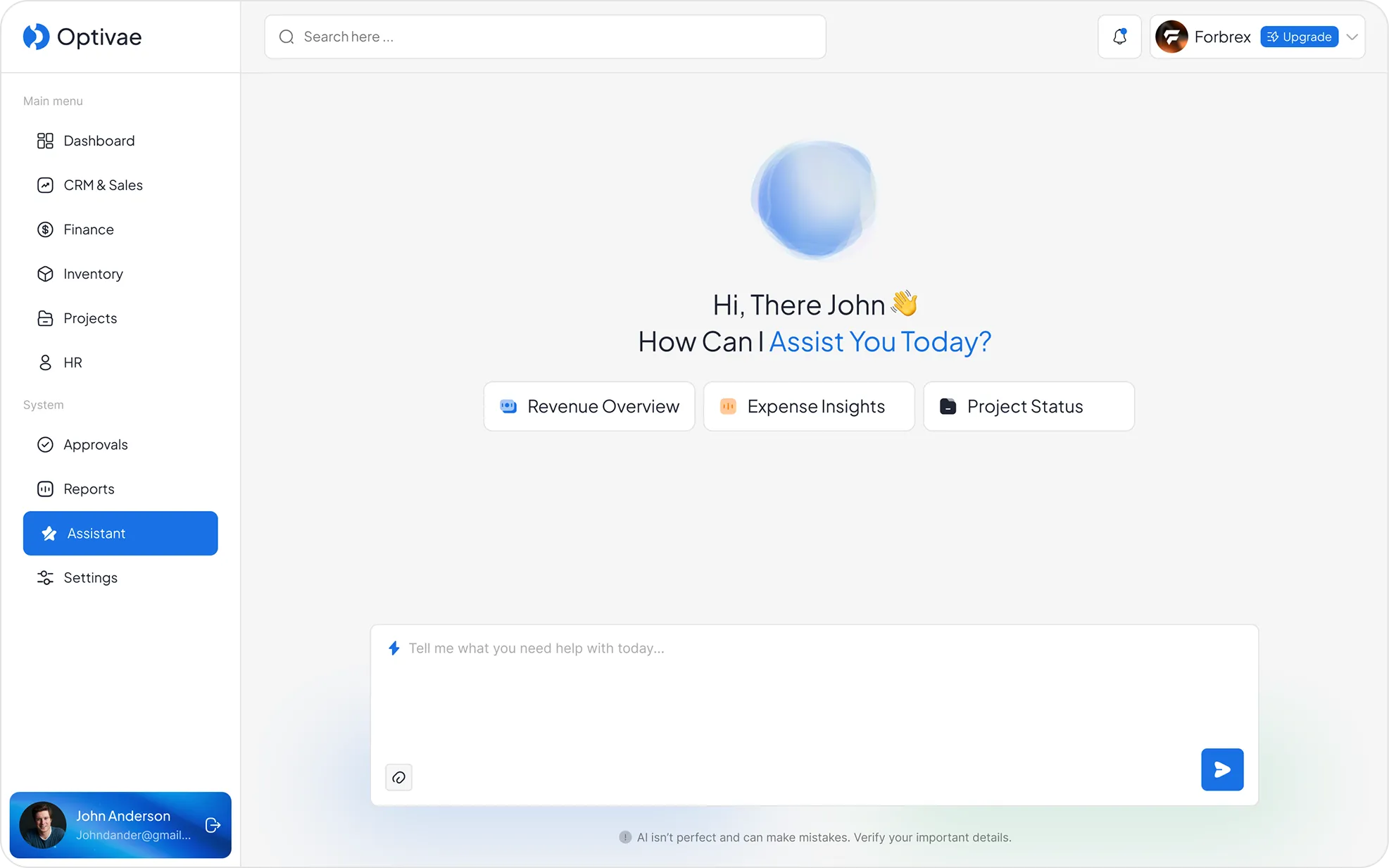Viewport: 1389px width, 868px height.
Task: Click the HR person icon
Action: point(45,363)
